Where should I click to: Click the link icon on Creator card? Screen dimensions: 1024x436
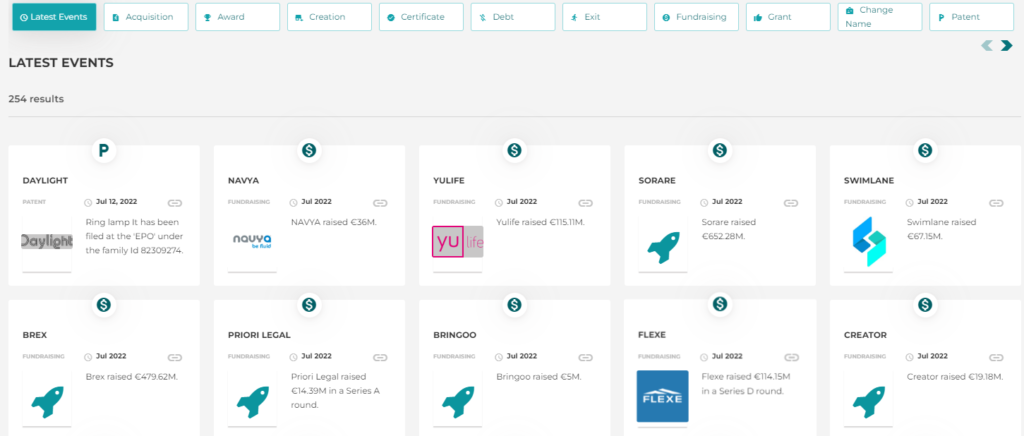tap(996, 358)
